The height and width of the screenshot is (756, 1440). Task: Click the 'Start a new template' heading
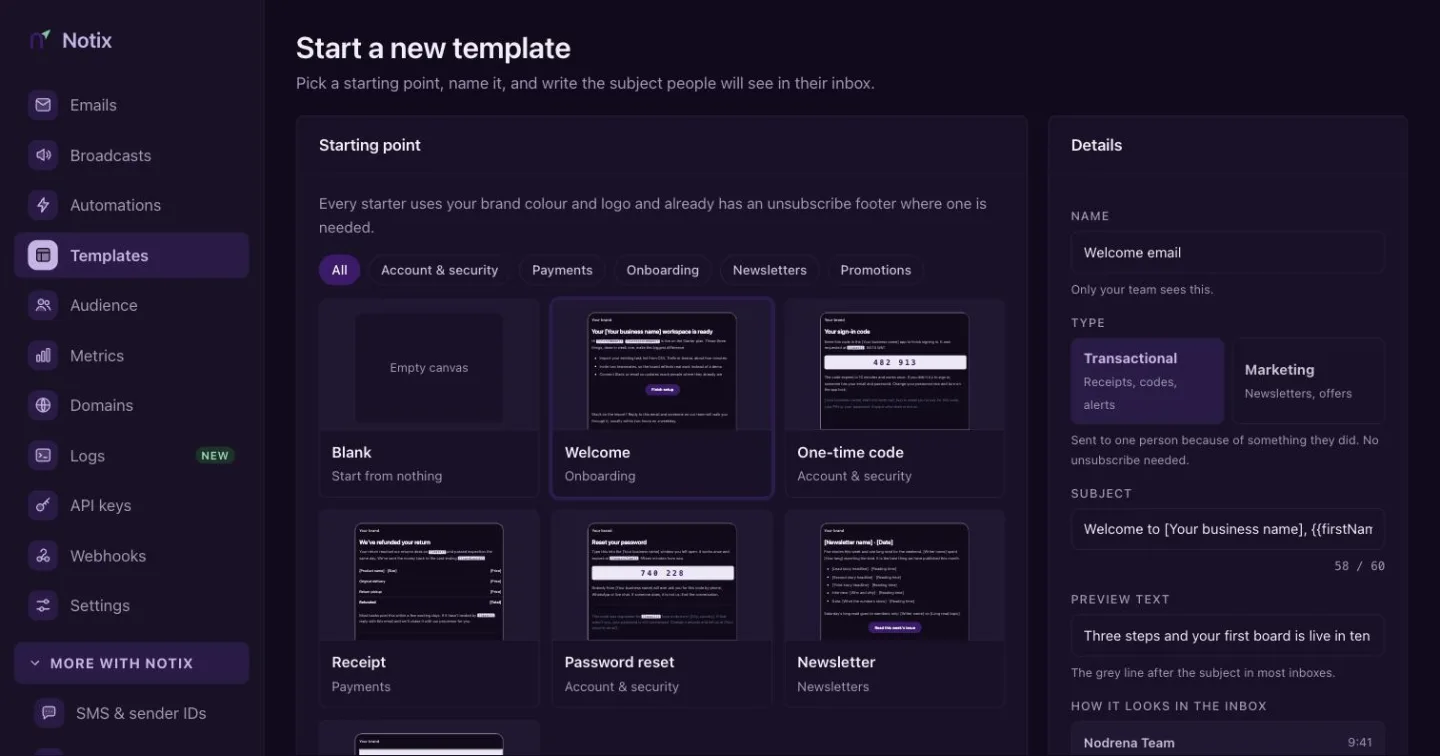coord(433,48)
